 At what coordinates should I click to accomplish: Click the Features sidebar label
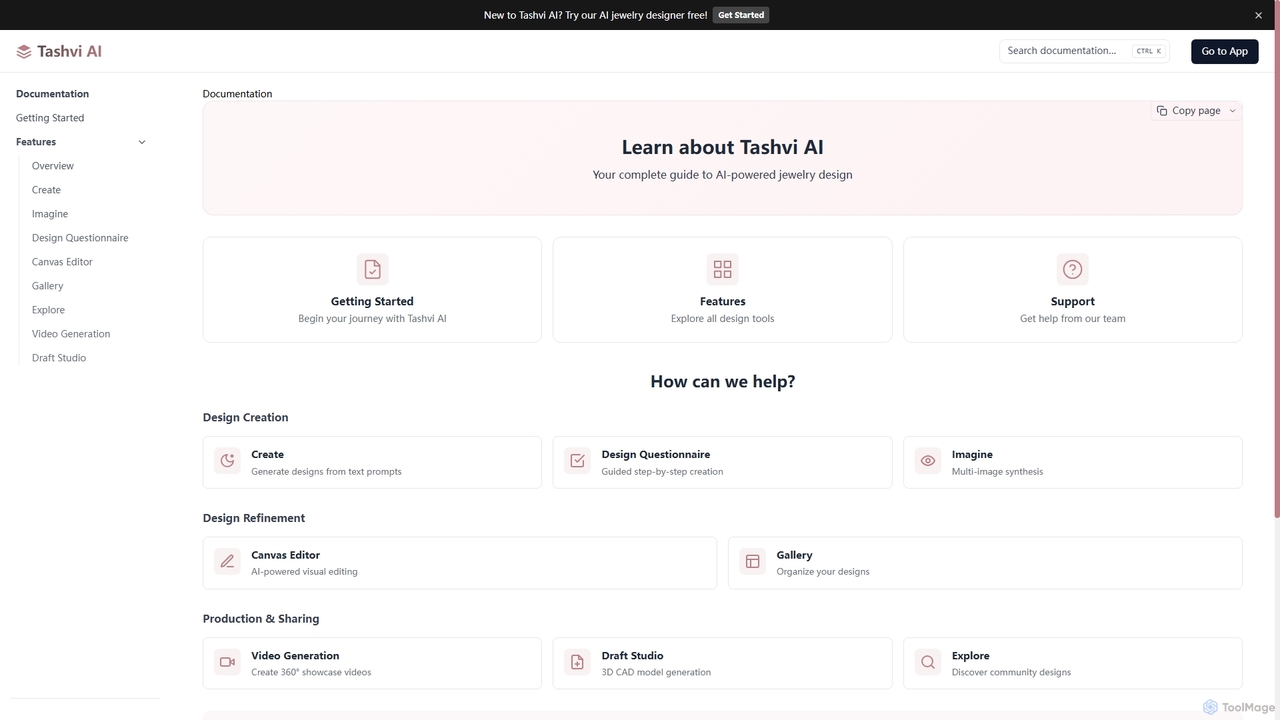[36, 142]
